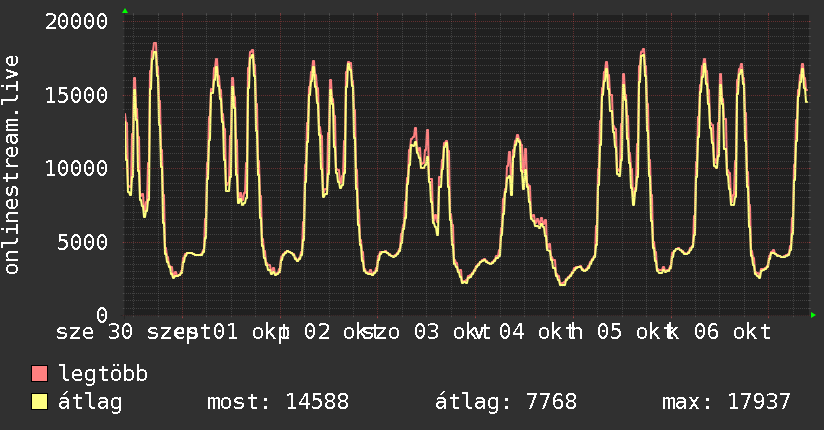This screenshot has height=430, width=824.
Task: Click the legtöbb legend label
Action: point(104,373)
